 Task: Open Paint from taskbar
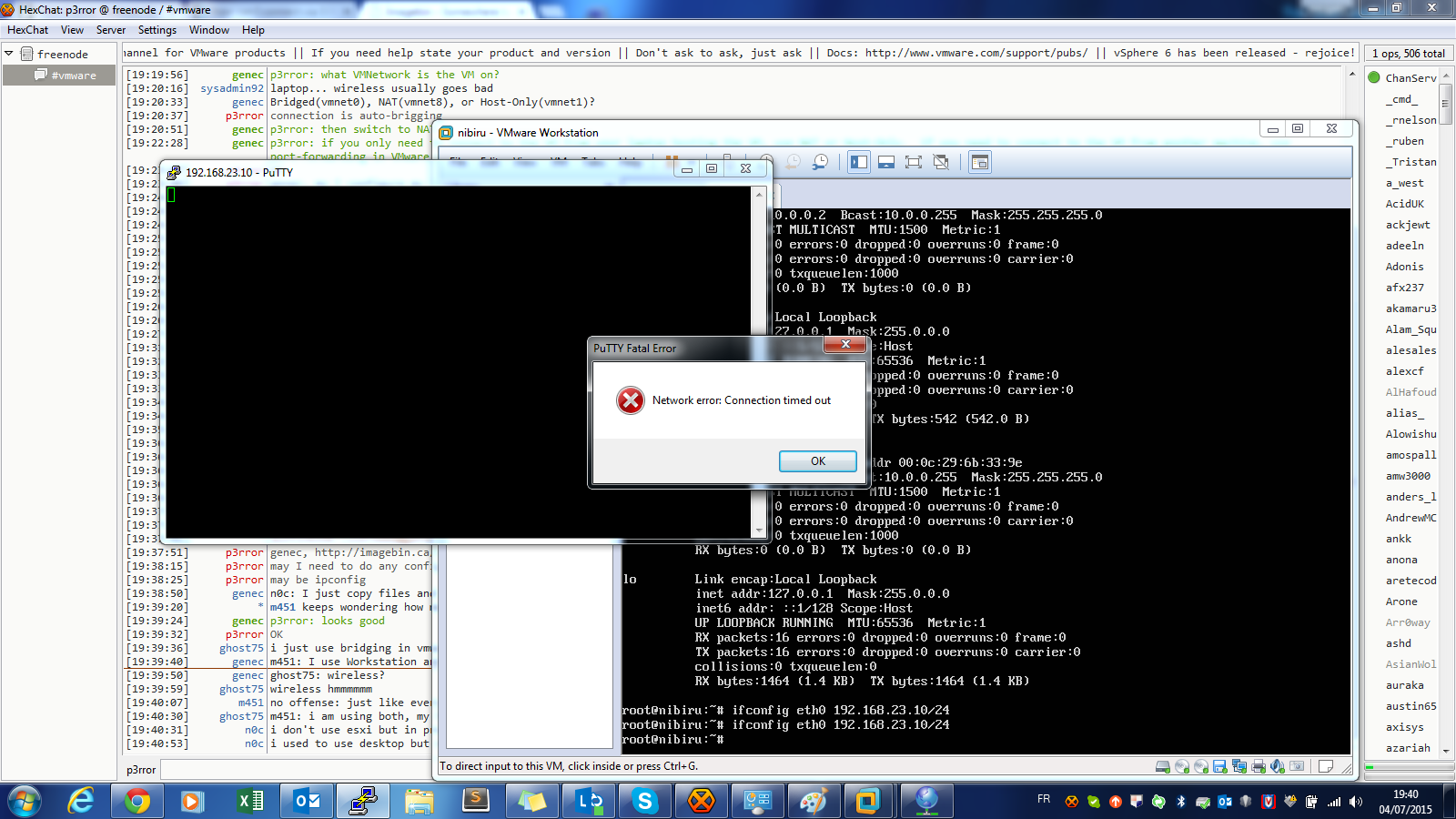814,802
